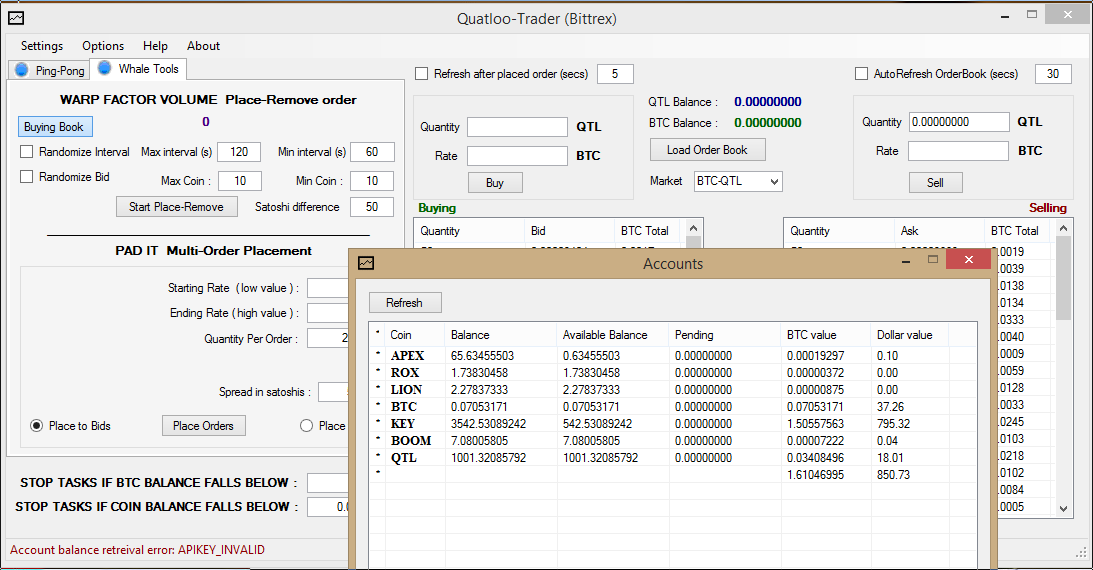Click the BTC dollar value 37.26
This screenshot has height=570, width=1093.
[x=890, y=407]
